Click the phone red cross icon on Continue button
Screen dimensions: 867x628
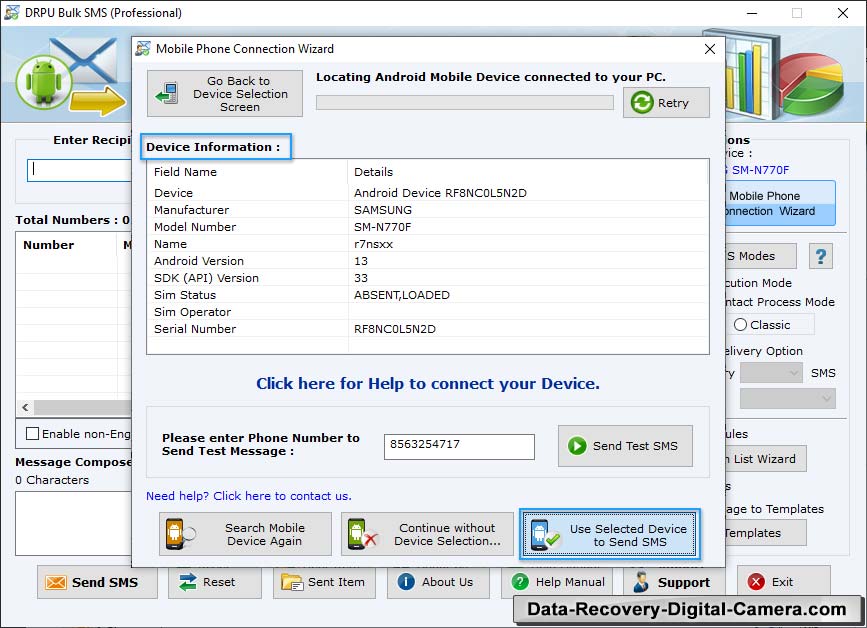point(362,534)
